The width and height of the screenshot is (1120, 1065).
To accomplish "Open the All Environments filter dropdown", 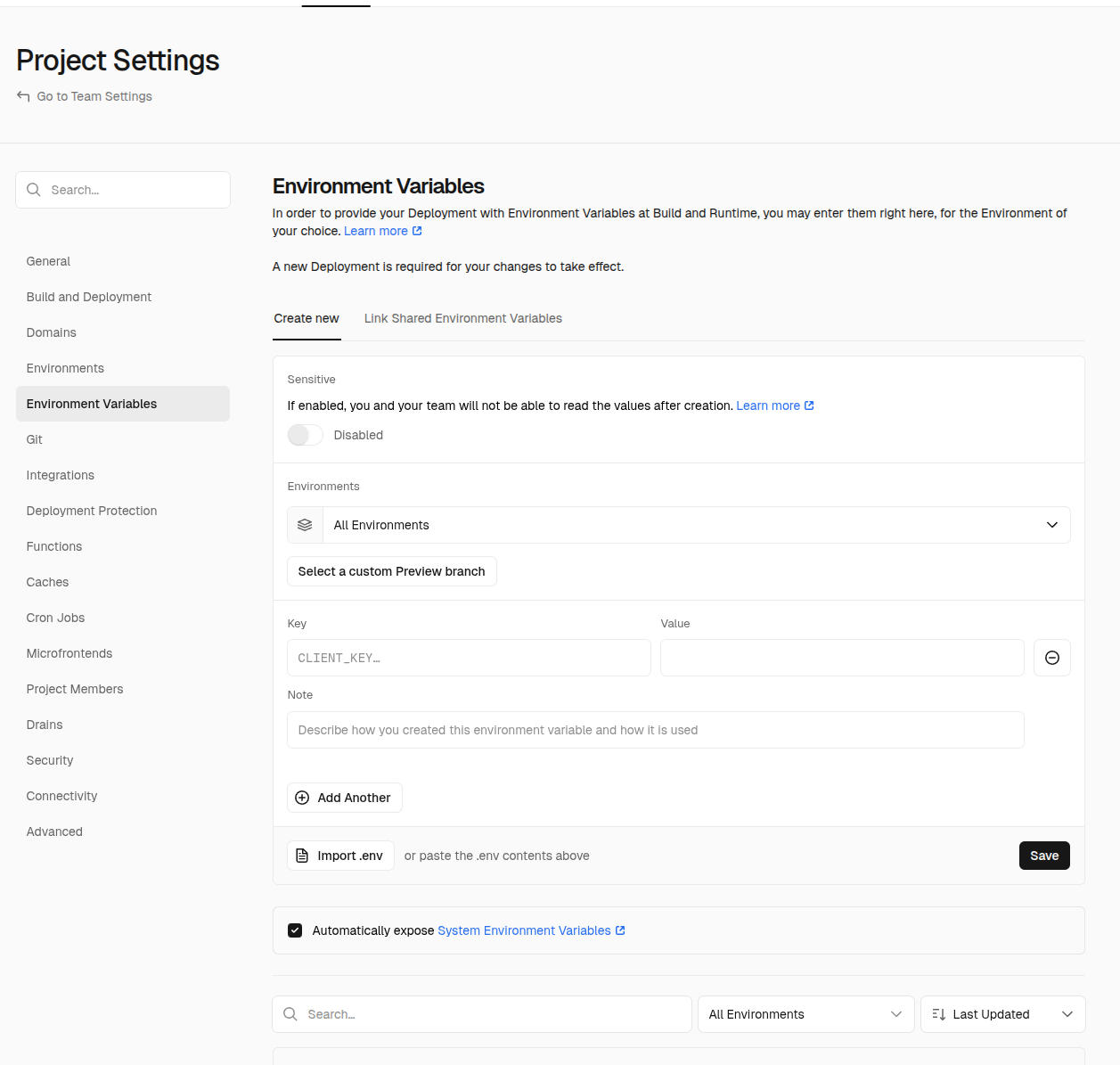I will pos(805,1014).
